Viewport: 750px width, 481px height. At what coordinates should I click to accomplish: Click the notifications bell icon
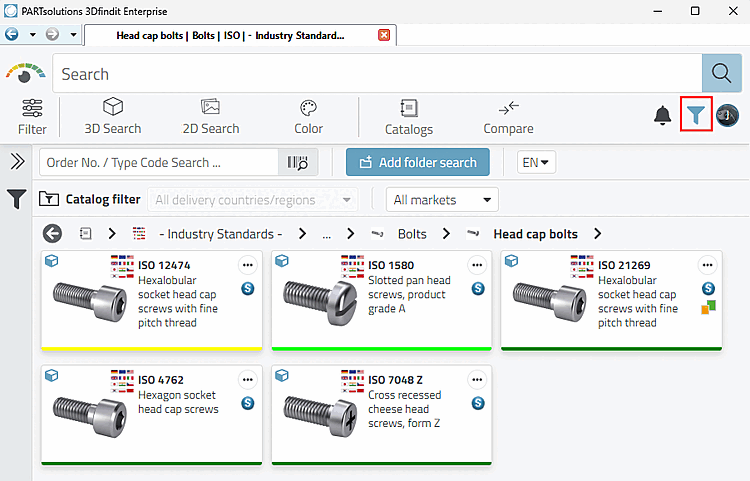coord(662,116)
